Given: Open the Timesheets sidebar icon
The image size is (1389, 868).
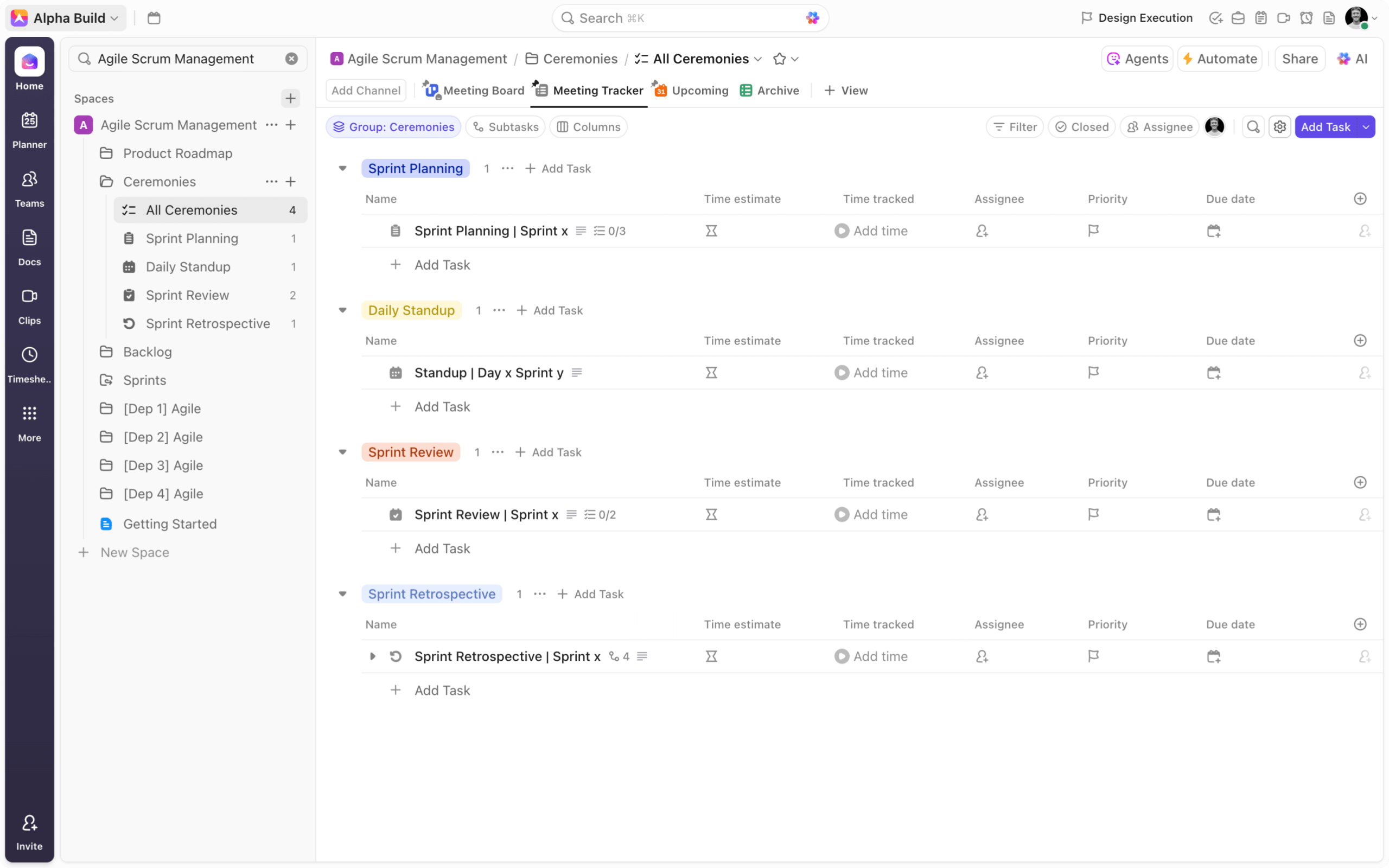Looking at the screenshot, I should pyautogui.click(x=29, y=364).
